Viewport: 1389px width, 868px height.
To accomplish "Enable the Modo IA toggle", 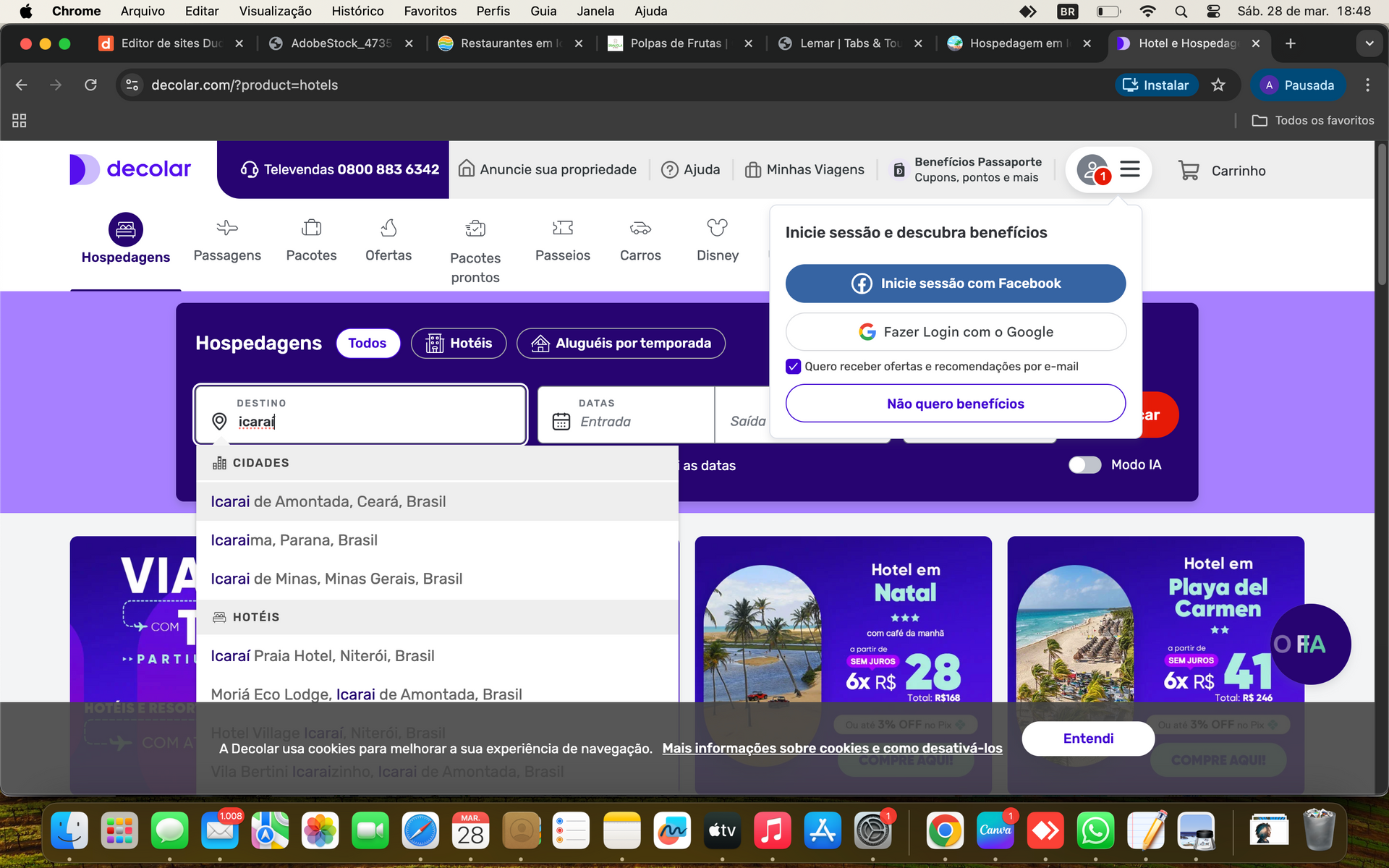I will [1084, 465].
